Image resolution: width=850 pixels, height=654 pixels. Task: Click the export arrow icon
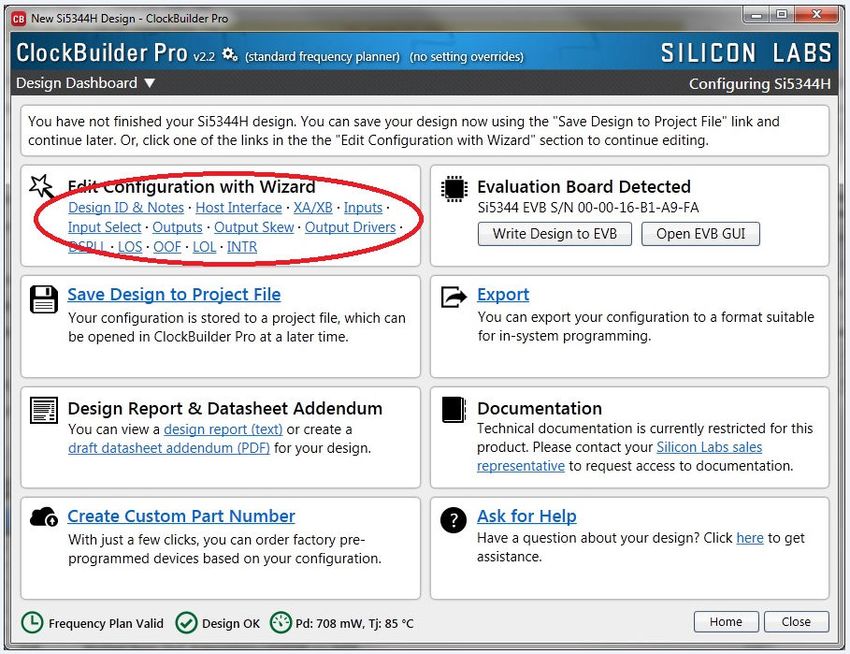tap(454, 297)
